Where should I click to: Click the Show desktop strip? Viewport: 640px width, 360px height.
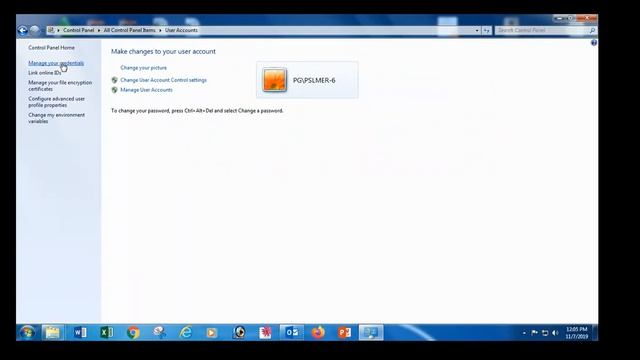coord(595,333)
